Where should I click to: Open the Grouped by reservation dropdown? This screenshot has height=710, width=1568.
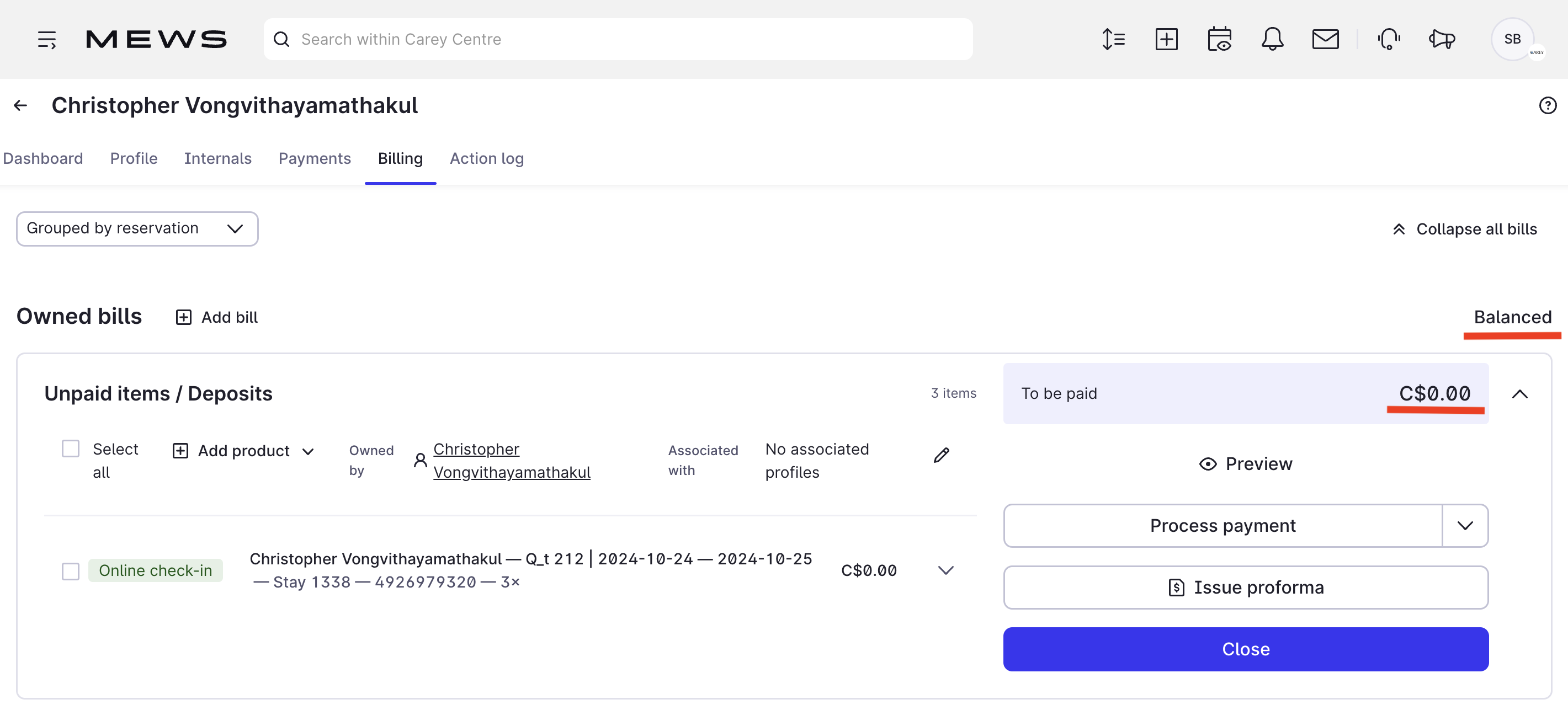coord(137,229)
